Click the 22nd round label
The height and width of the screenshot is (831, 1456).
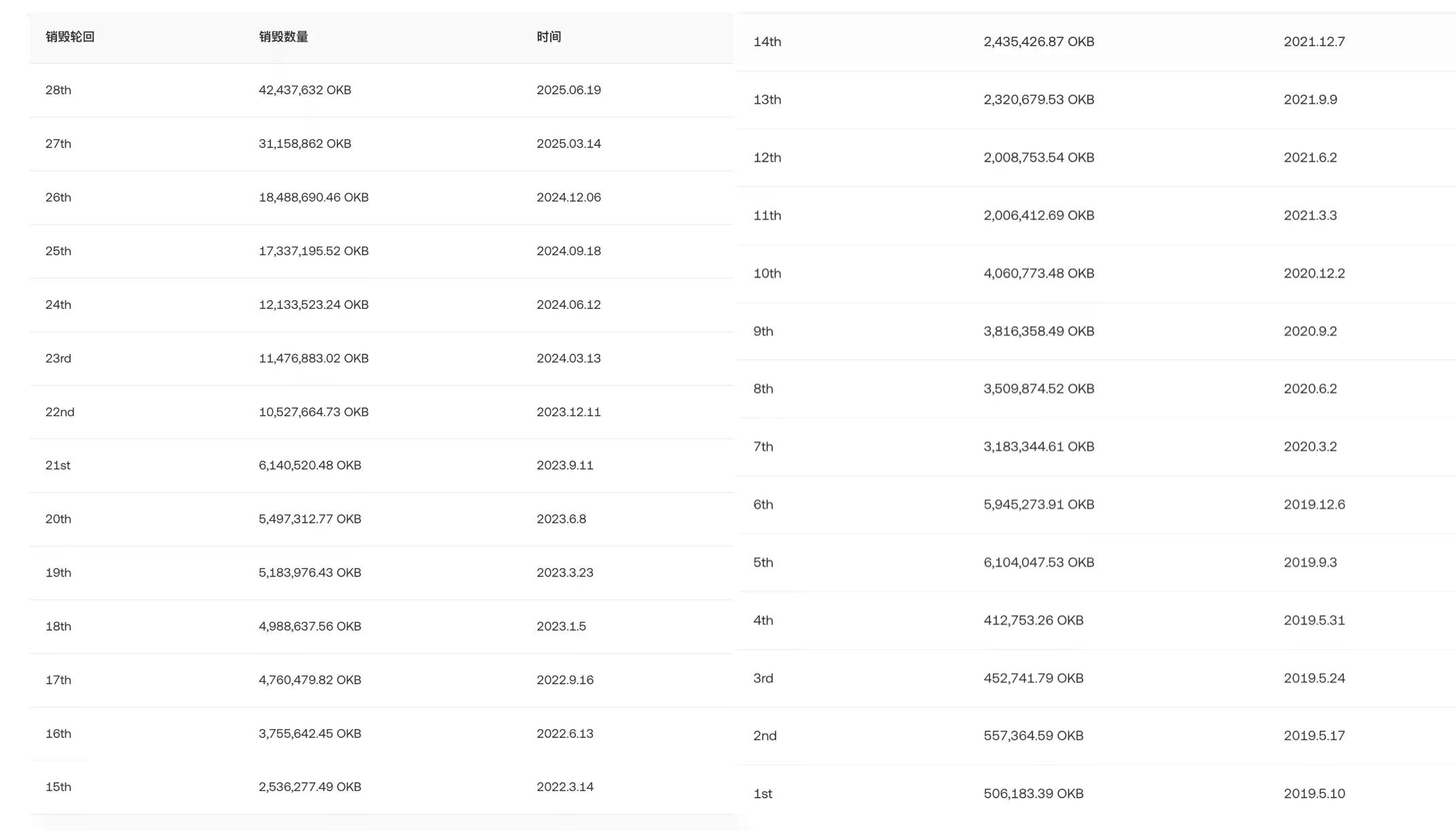point(60,412)
